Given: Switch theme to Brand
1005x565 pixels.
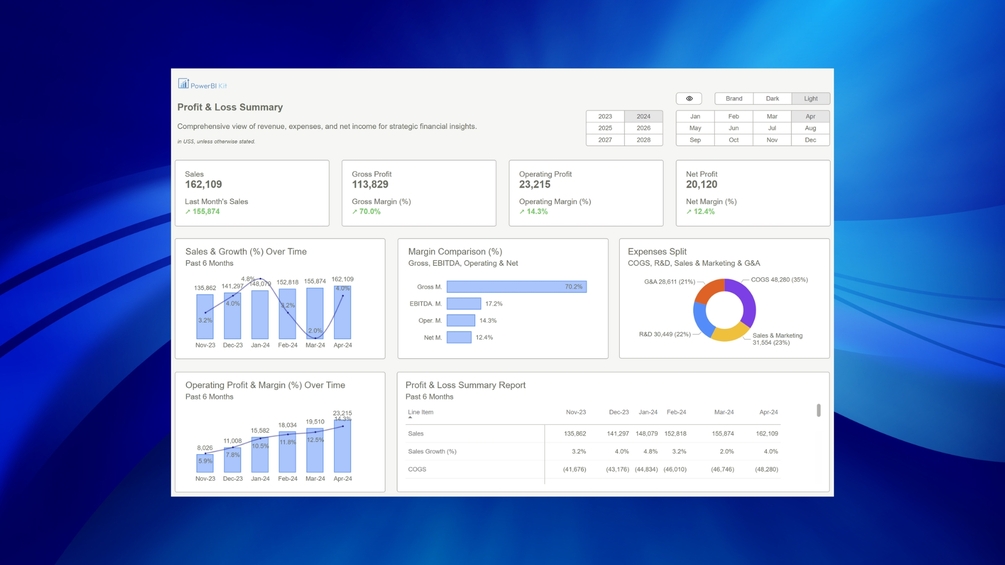Looking at the screenshot, I should [734, 99].
